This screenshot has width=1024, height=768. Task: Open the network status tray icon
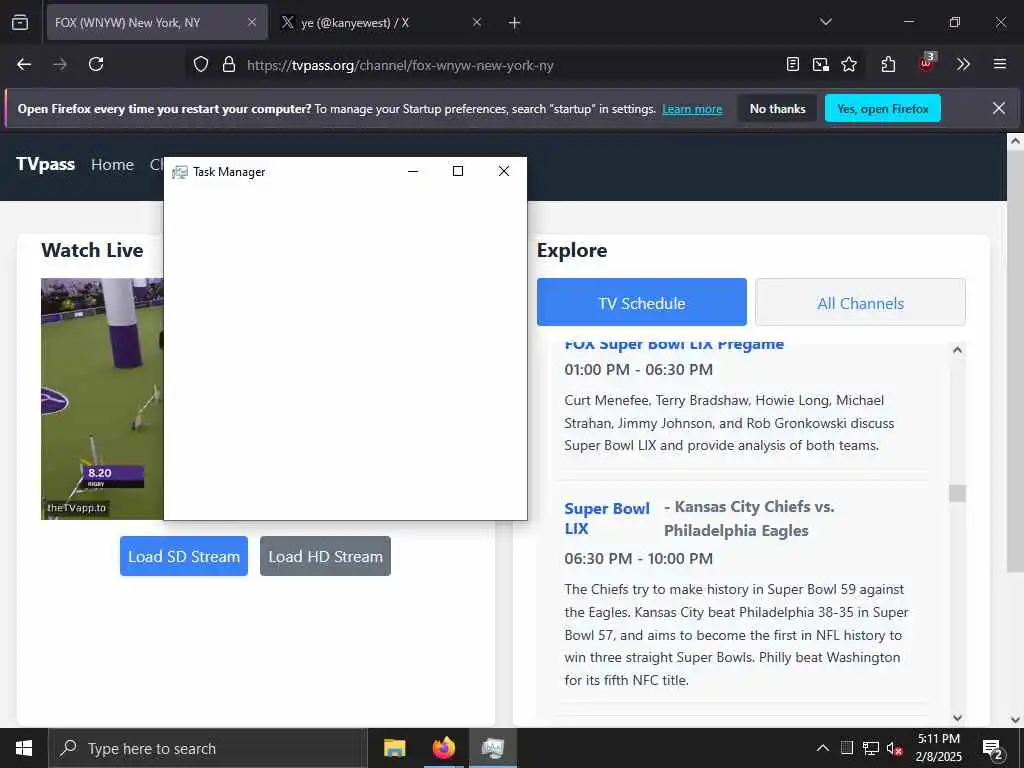(x=871, y=748)
